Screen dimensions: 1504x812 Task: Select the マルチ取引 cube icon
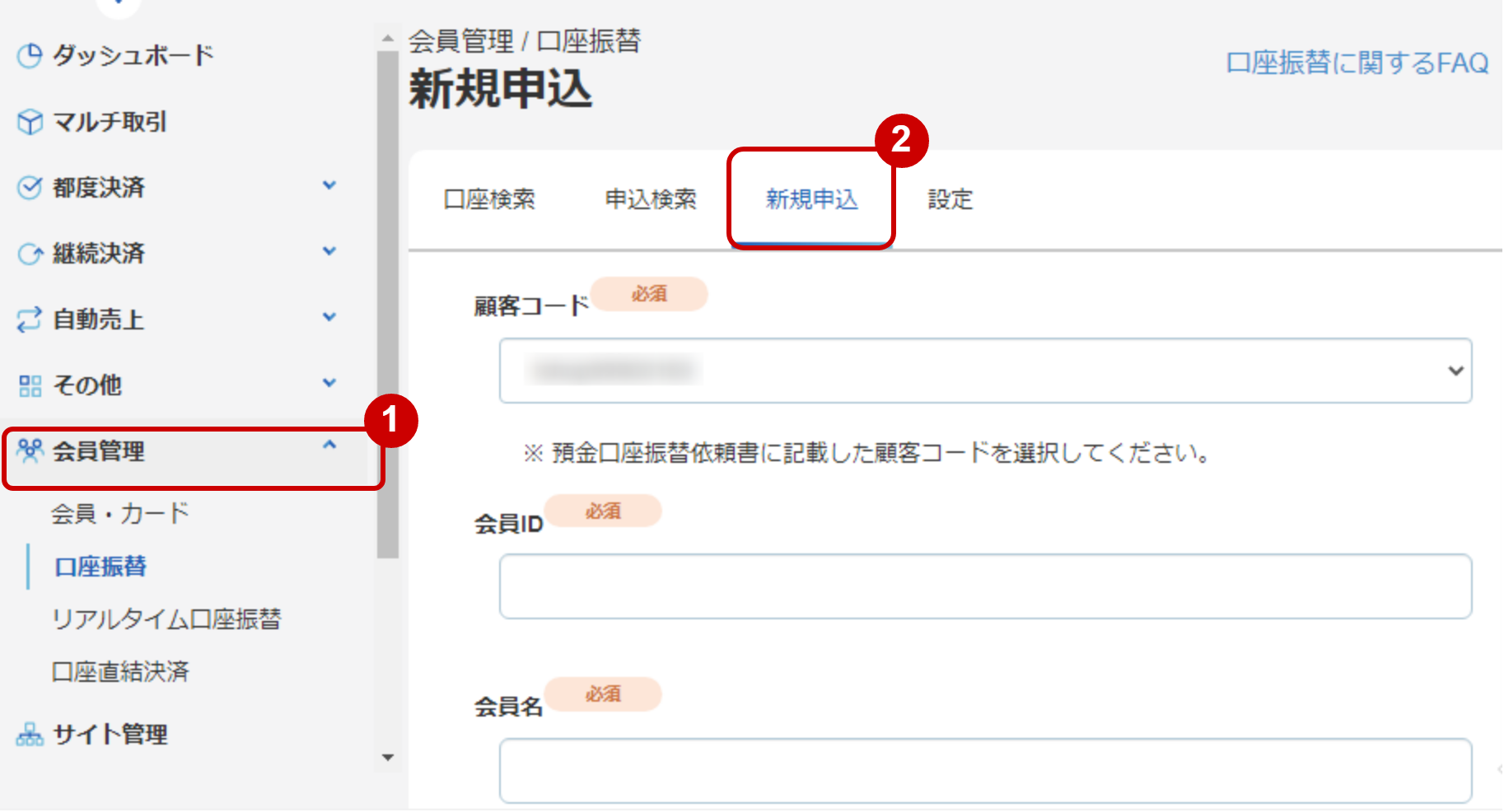pyautogui.click(x=30, y=122)
